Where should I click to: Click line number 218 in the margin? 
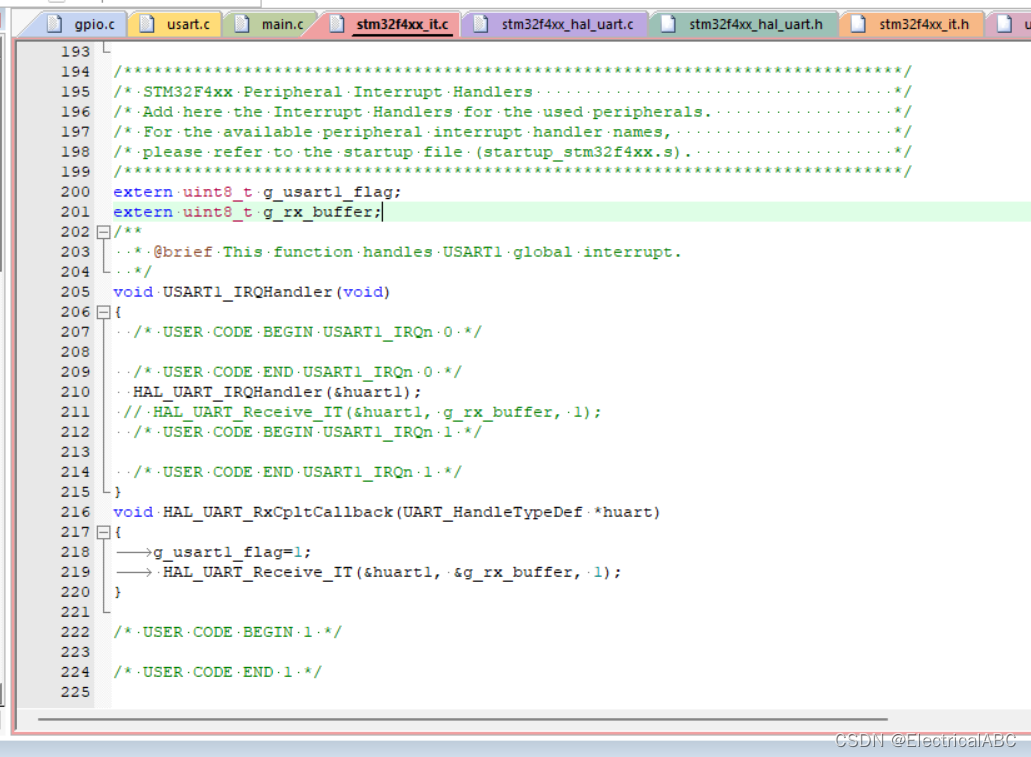pos(74,551)
